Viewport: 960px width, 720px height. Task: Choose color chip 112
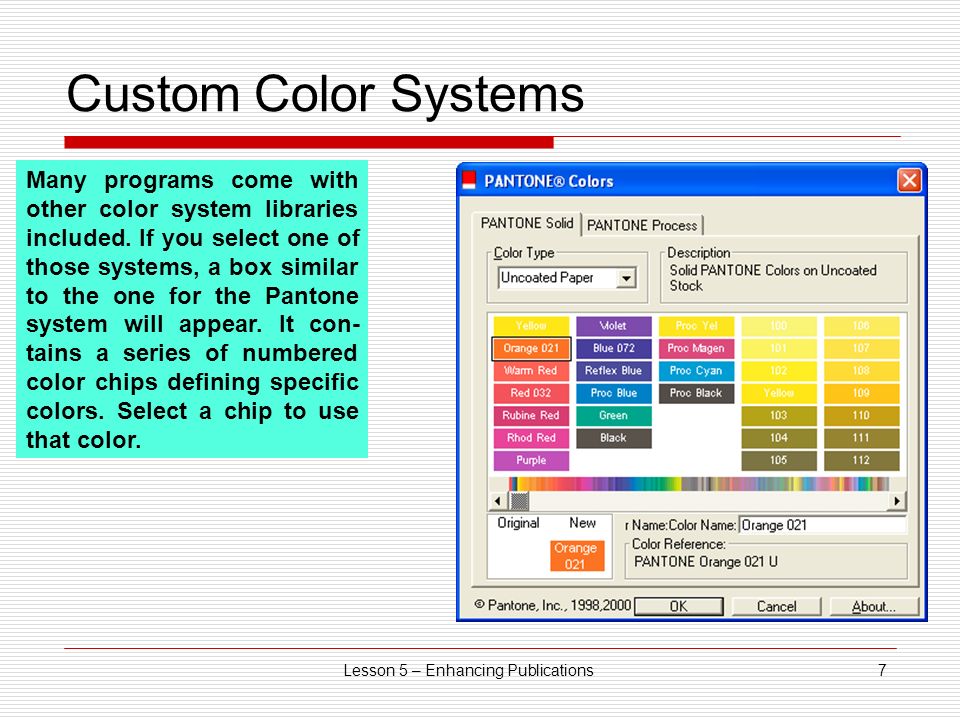pyautogui.click(x=861, y=460)
